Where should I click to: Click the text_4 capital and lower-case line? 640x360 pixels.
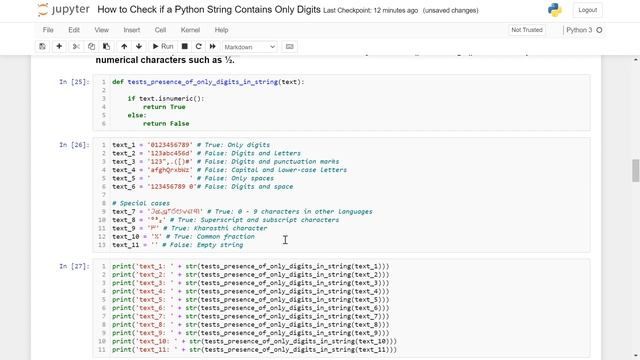[x=229, y=170]
